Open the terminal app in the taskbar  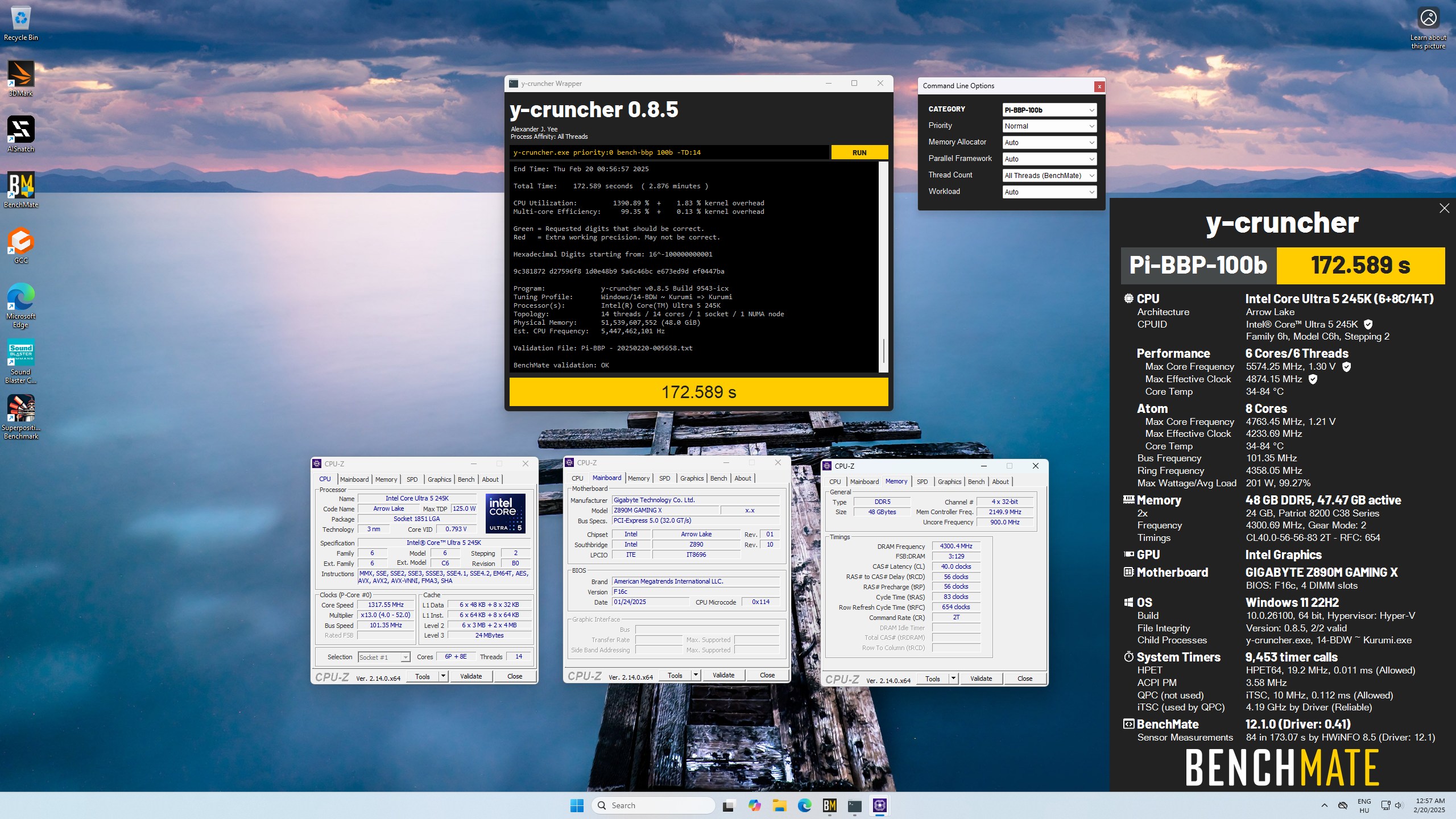[x=854, y=805]
